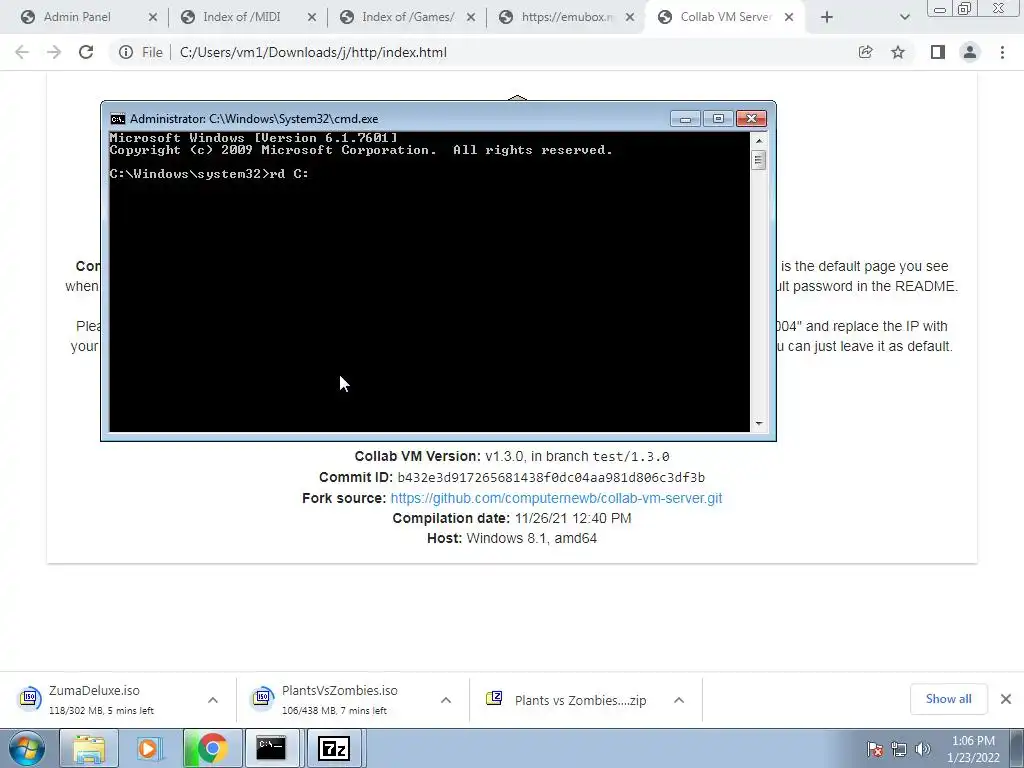Open the Plants vs Zombies zip download
The width and height of the screenshot is (1024, 768).
pyautogui.click(x=581, y=700)
